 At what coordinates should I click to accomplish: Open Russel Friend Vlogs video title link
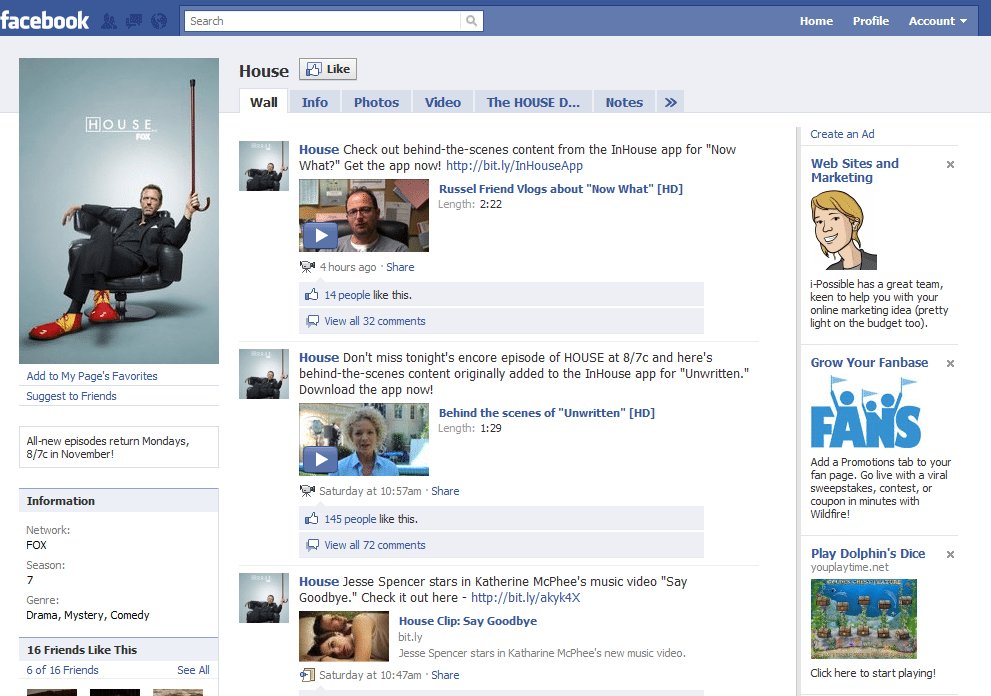(561, 188)
